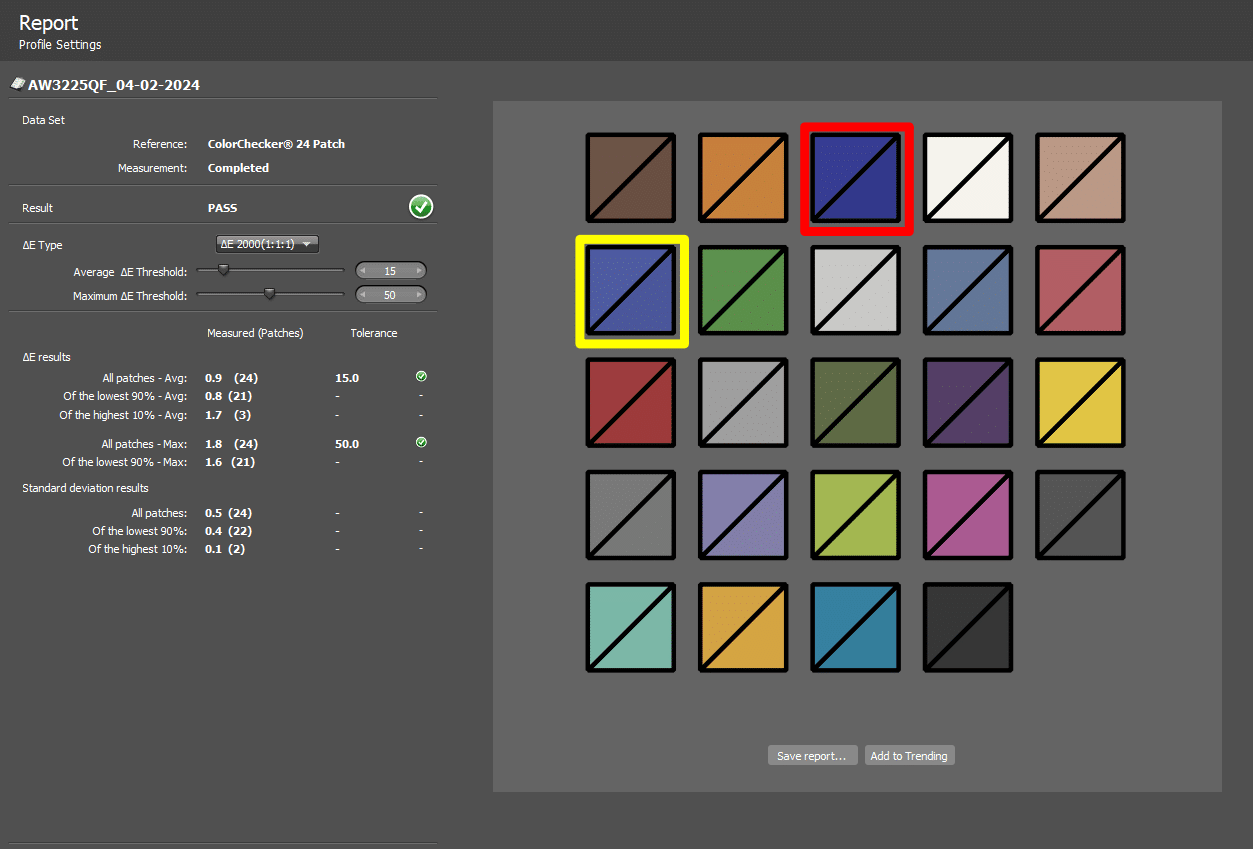Click the Profile Settings subtitle
The height and width of the screenshot is (849, 1253).
point(60,45)
